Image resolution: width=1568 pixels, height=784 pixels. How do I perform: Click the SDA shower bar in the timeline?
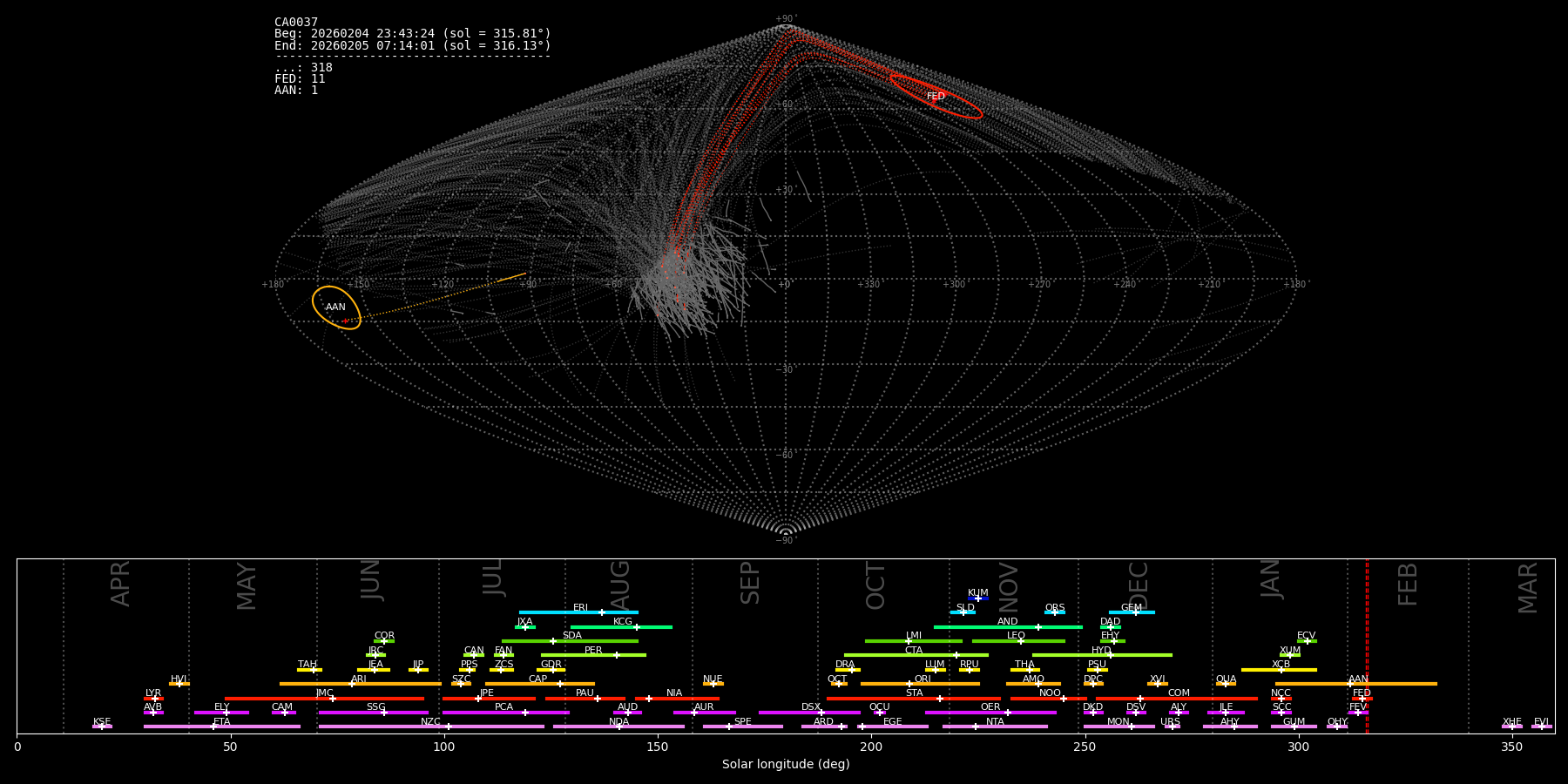pos(570,641)
